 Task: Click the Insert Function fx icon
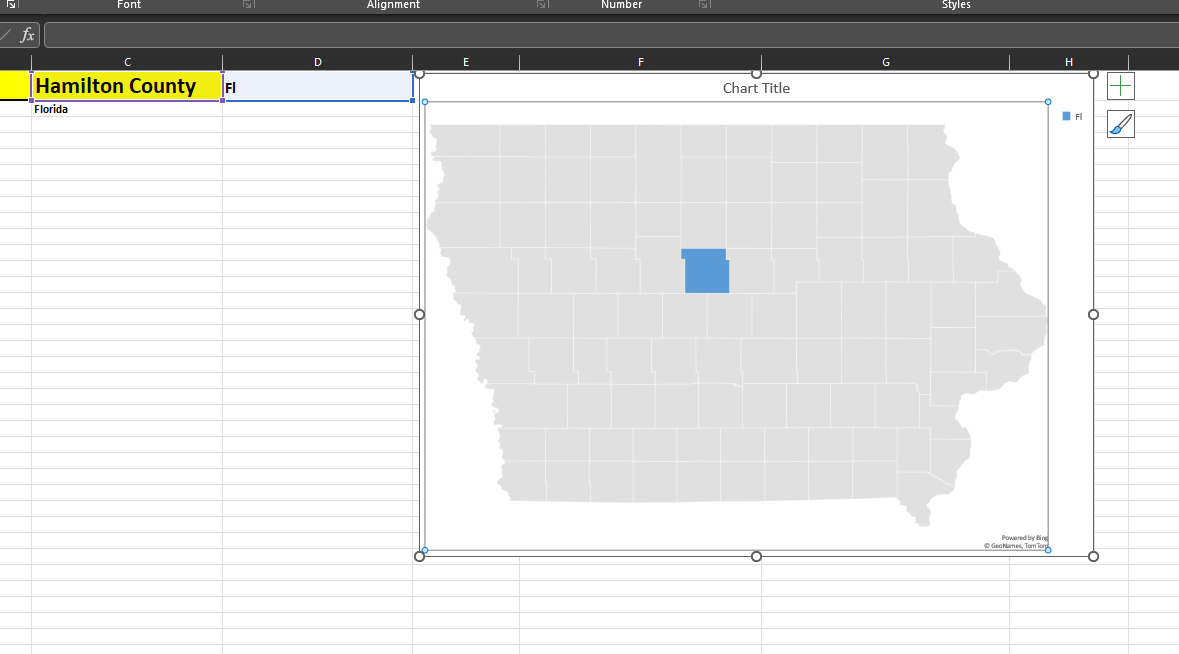[27, 35]
